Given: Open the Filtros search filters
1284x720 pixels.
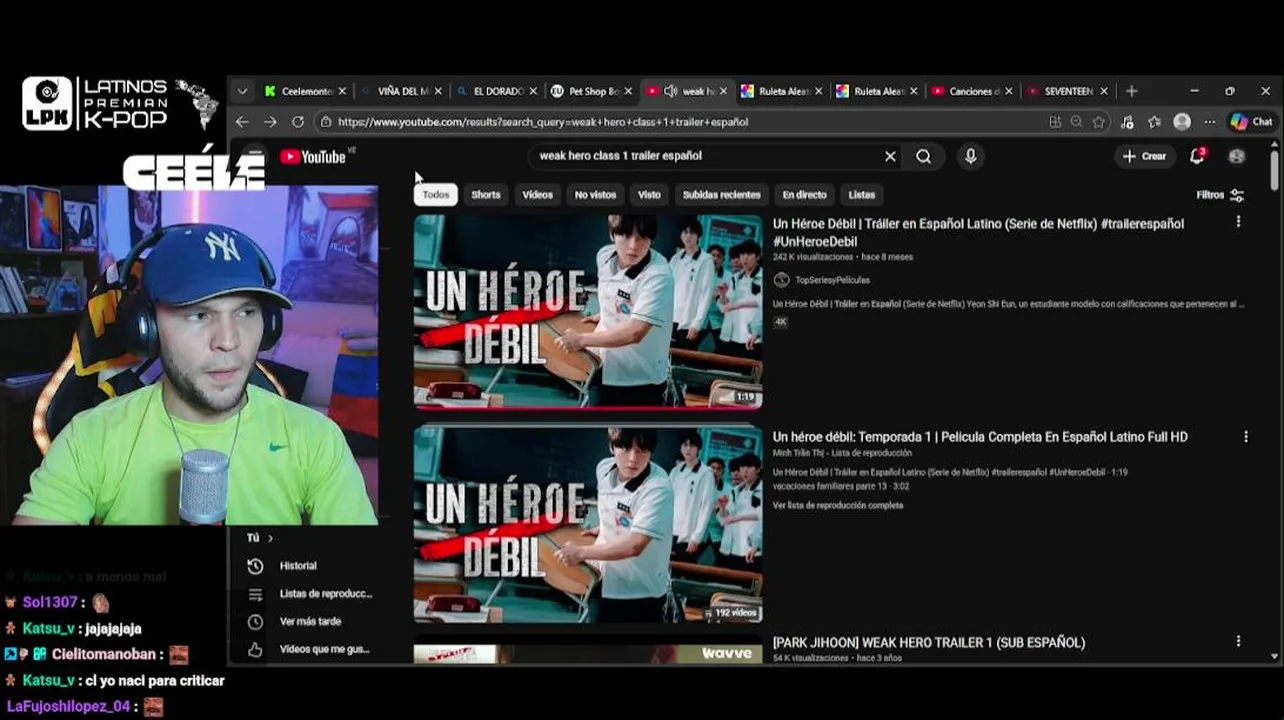Looking at the screenshot, I should tap(1220, 195).
